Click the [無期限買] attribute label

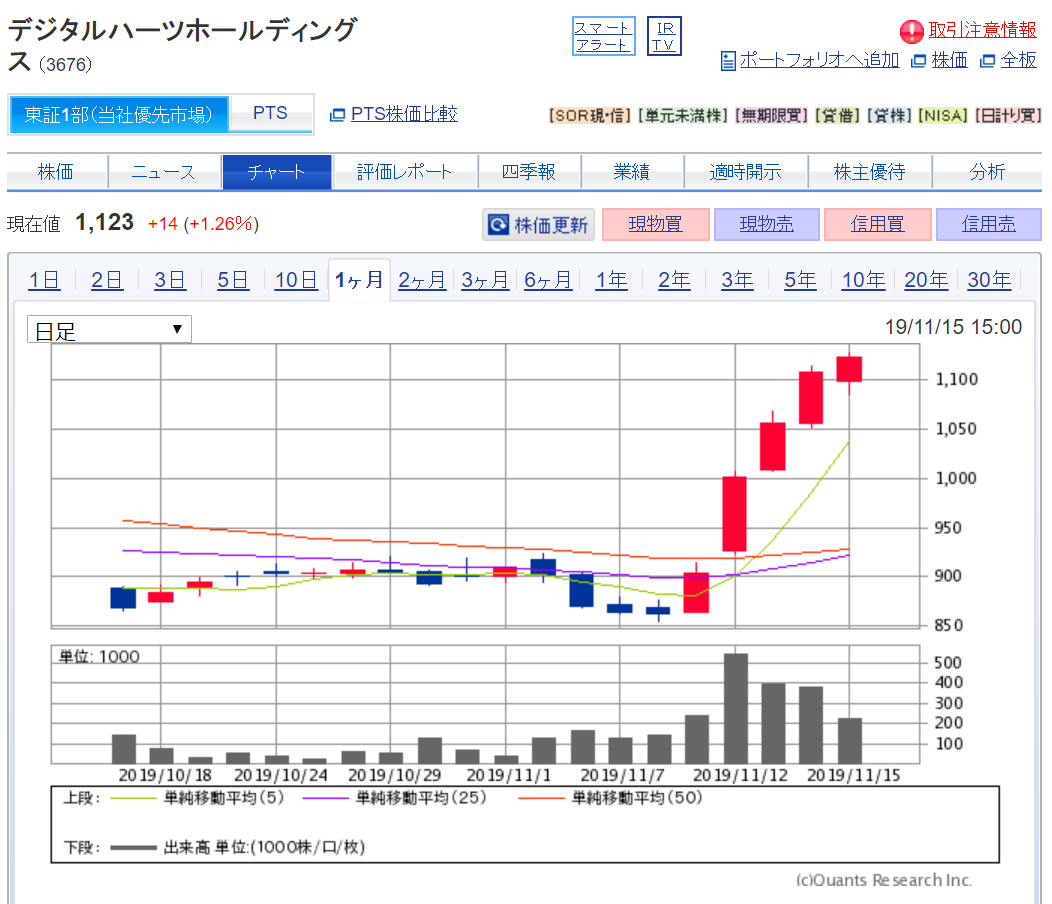(x=772, y=115)
